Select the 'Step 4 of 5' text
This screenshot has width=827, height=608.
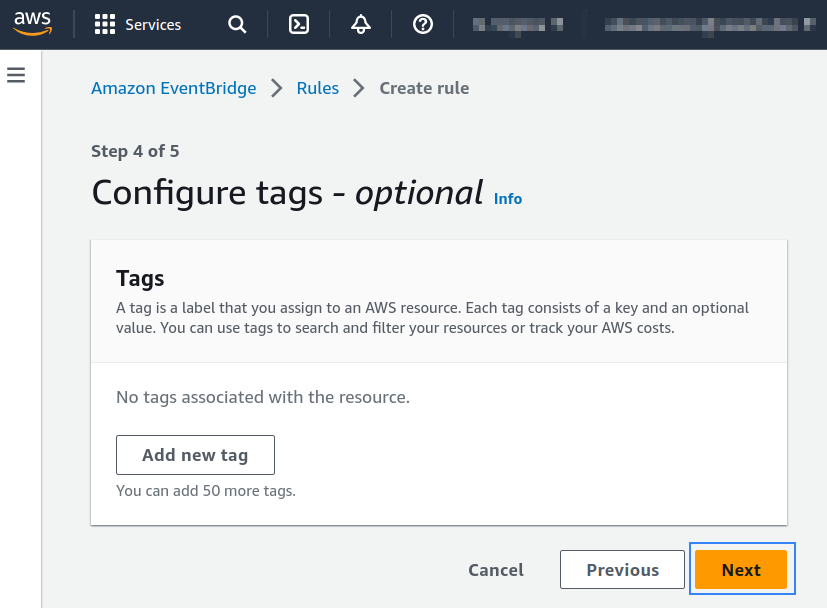(135, 151)
